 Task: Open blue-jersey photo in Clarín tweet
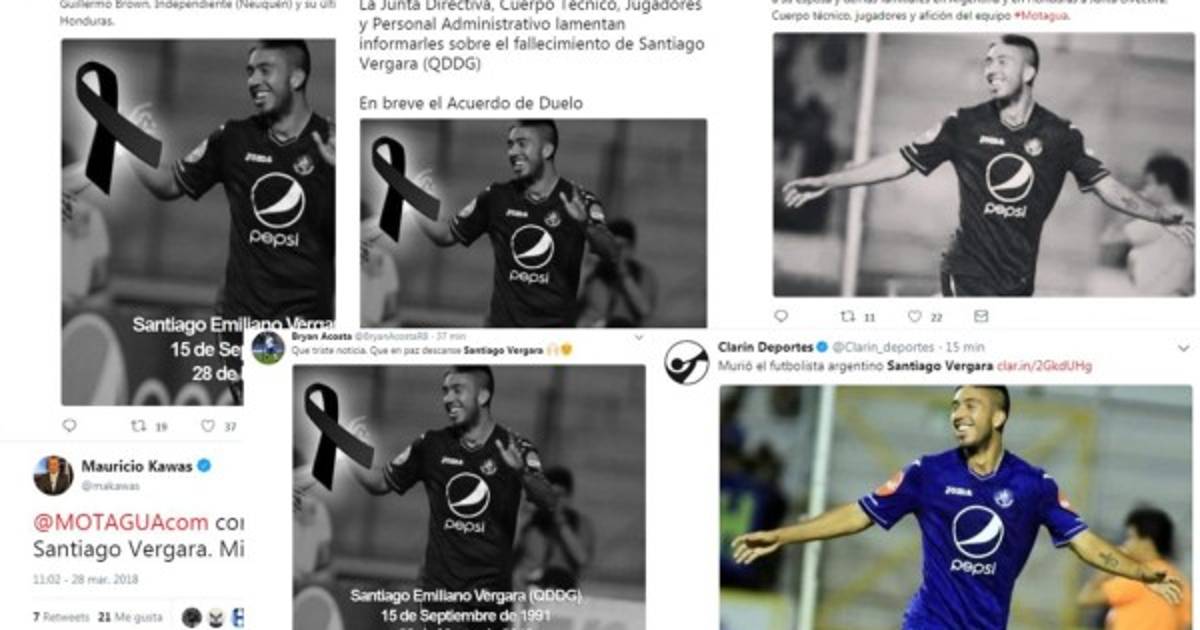coord(956,507)
